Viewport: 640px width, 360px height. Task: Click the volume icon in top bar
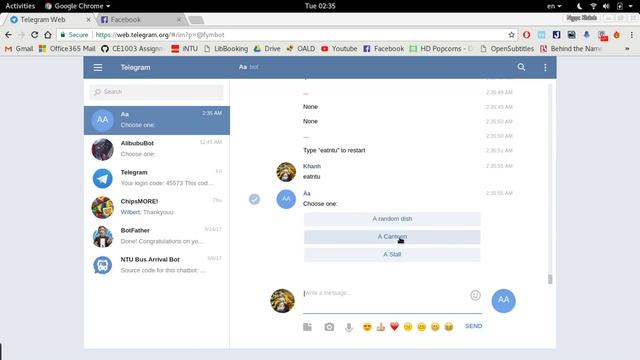tap(606, 6)
